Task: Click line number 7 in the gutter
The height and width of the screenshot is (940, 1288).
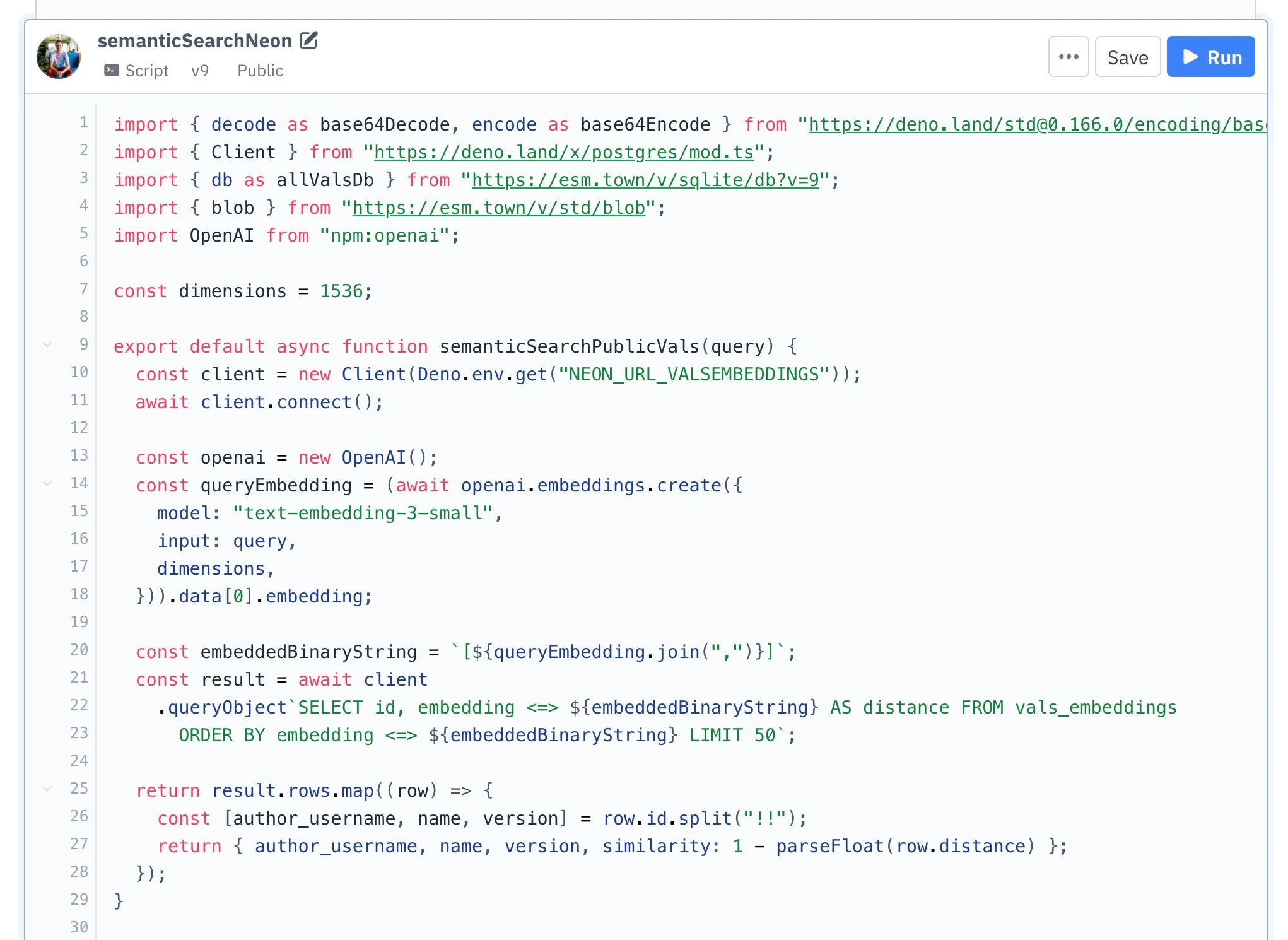Action: [83, 289]
